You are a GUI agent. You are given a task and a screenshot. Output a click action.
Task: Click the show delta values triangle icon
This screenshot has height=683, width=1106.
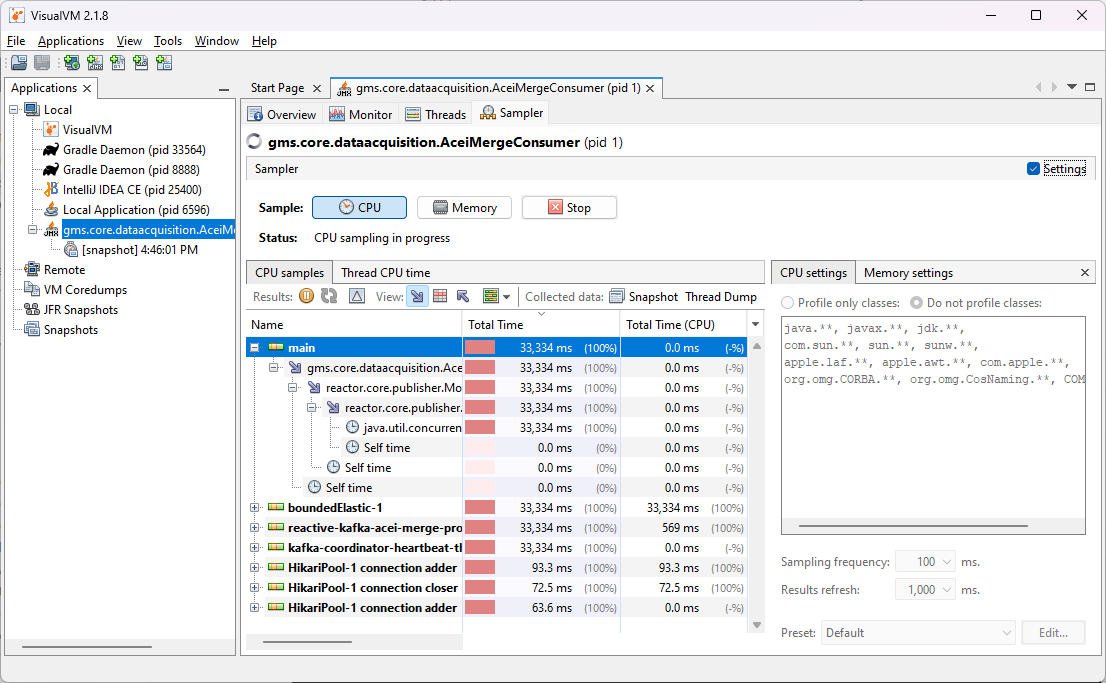click(357, 296)
